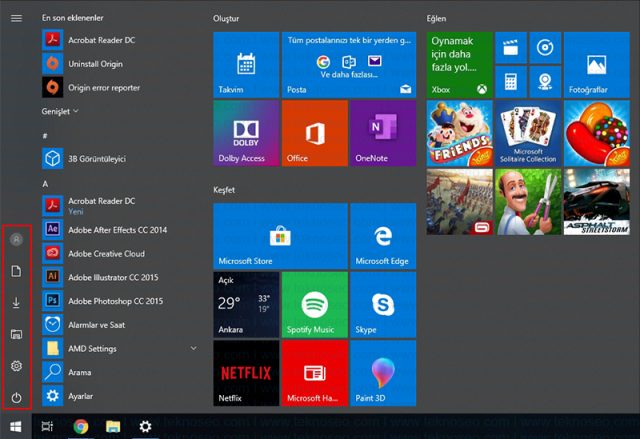Viewport: 640px width, 439px height.
Task: Open File Explorer icon in the Start sidebar
Action: tap(16, 334)
